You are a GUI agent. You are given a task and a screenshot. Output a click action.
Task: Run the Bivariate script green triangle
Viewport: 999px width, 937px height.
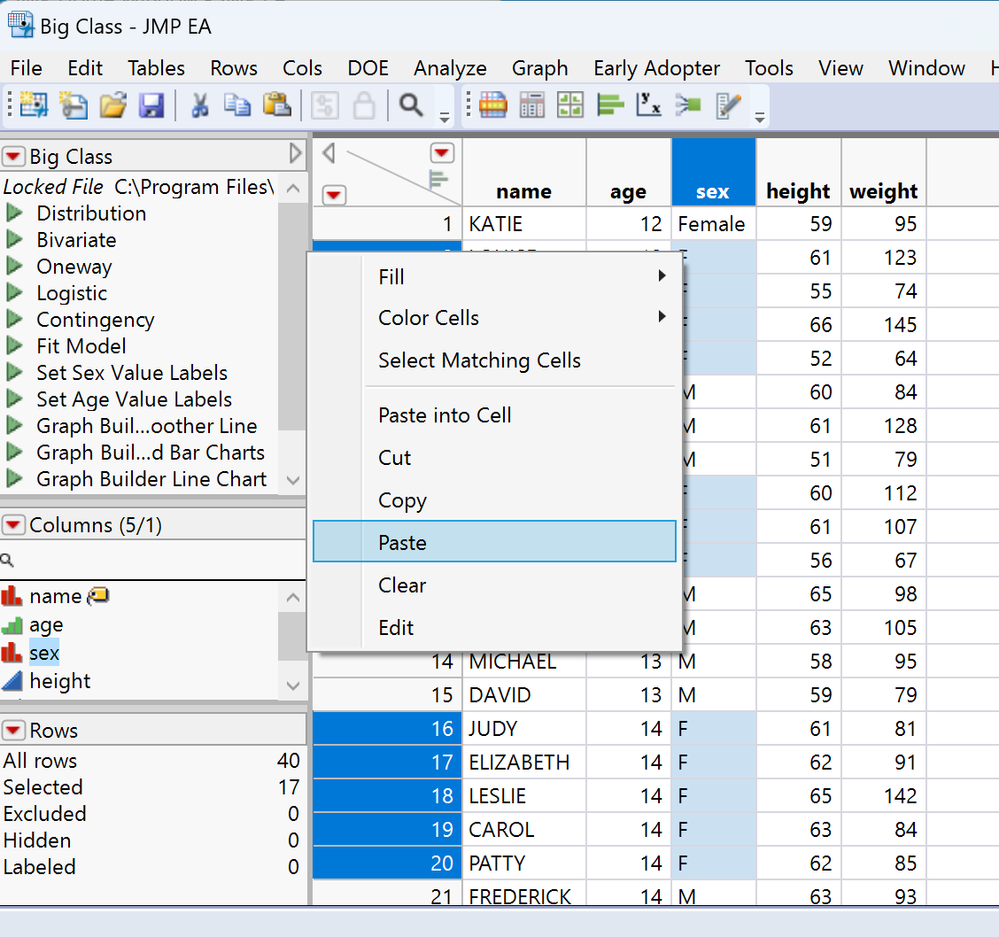14,240
